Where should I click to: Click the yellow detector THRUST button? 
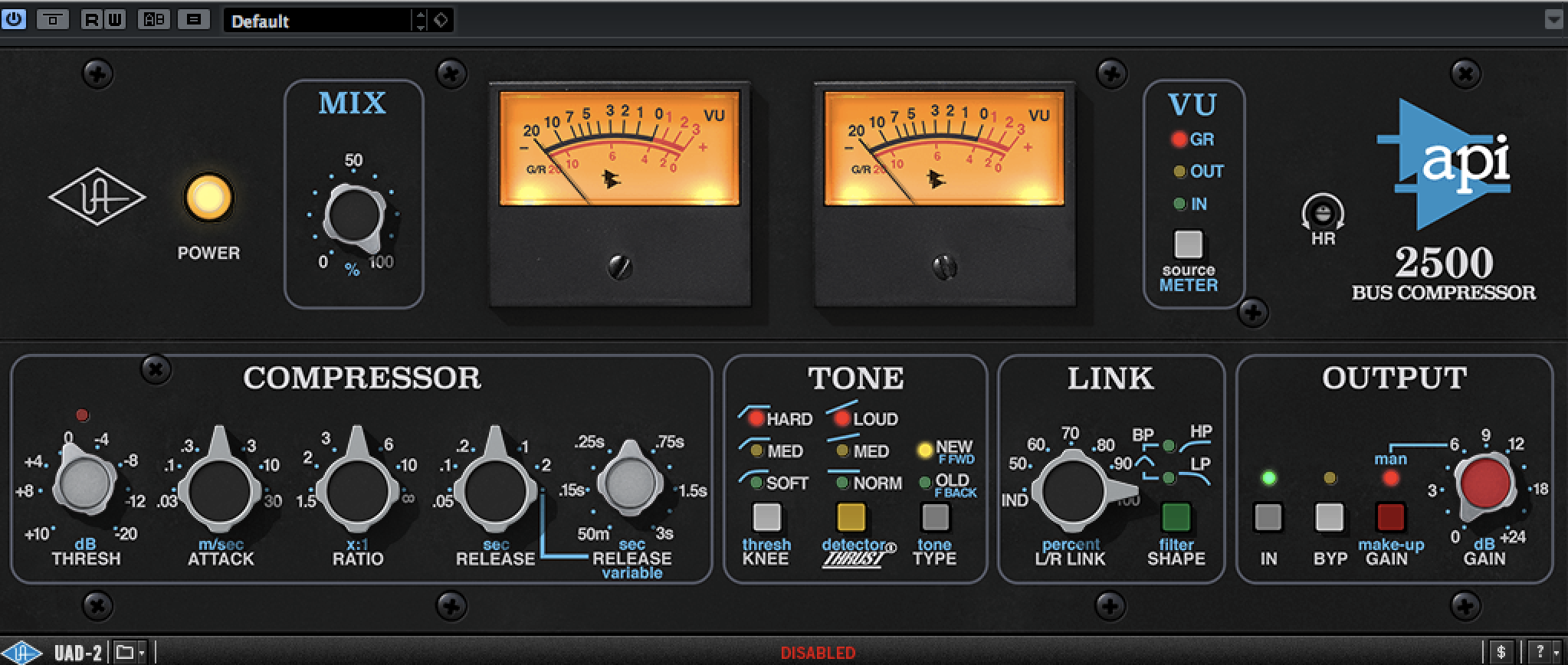click(x=851, y=517)
